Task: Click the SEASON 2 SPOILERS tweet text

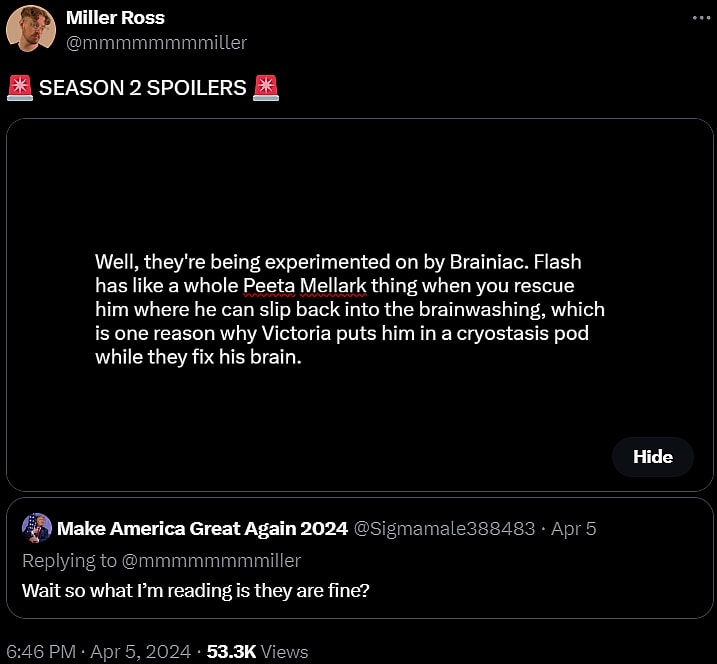Action: (x=142, y=88)
